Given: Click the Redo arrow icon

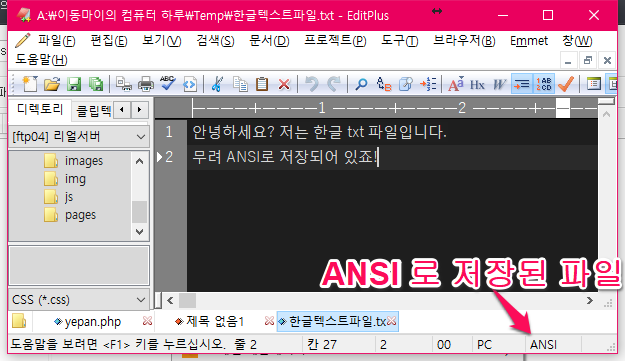Looking at the screenshot, I should 334,84.
